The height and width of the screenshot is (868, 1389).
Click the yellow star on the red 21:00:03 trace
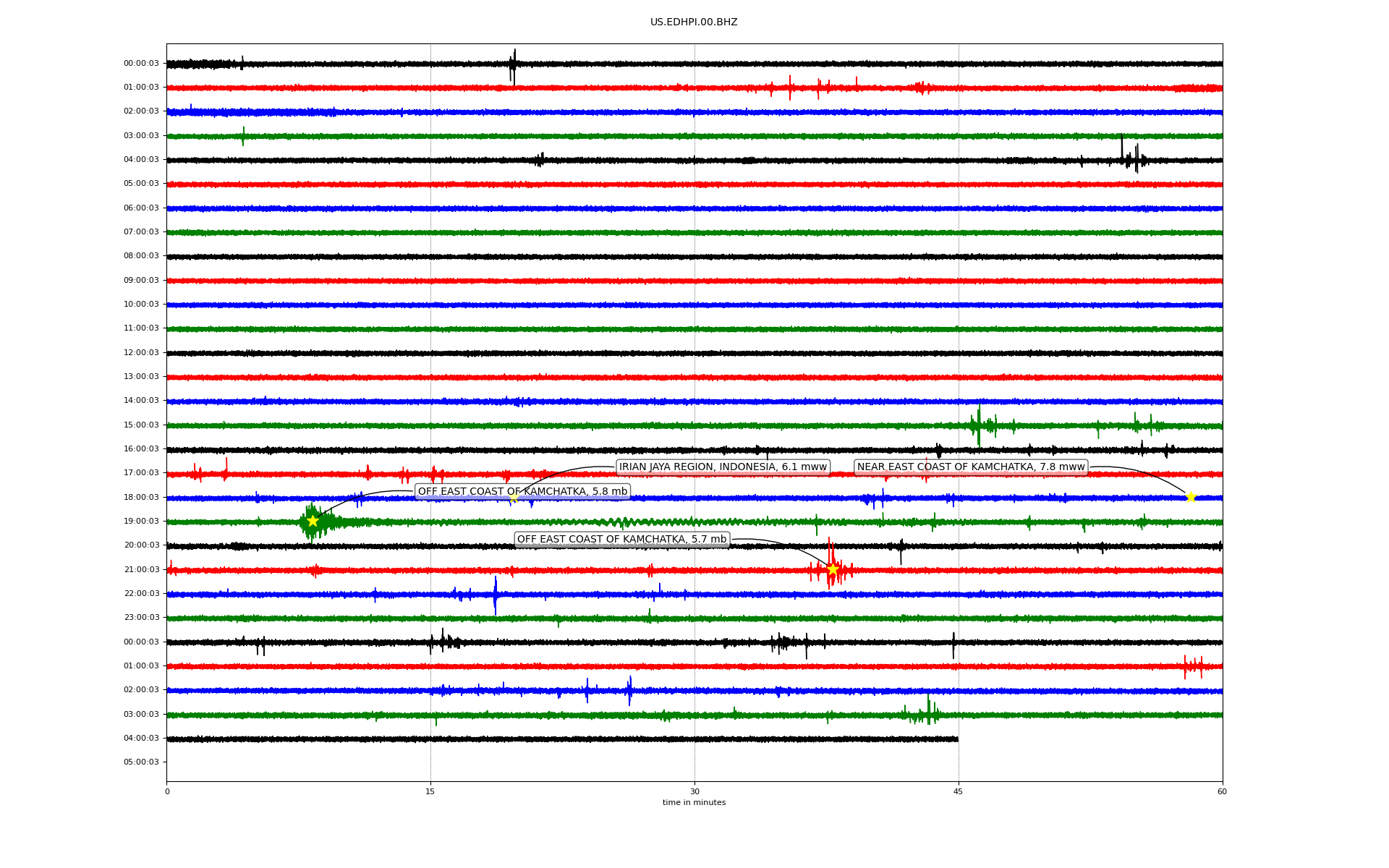coord(833,569)
